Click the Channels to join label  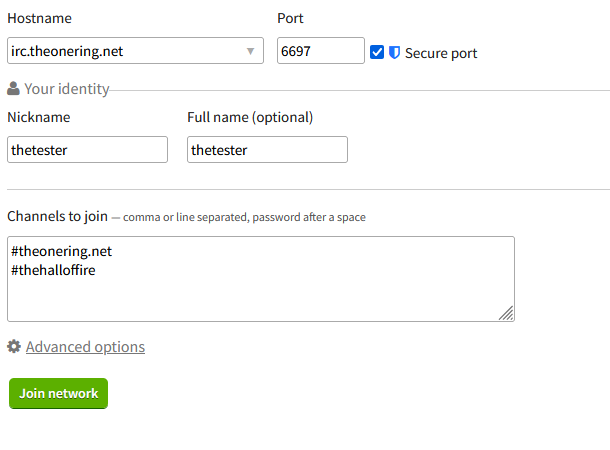58,216
